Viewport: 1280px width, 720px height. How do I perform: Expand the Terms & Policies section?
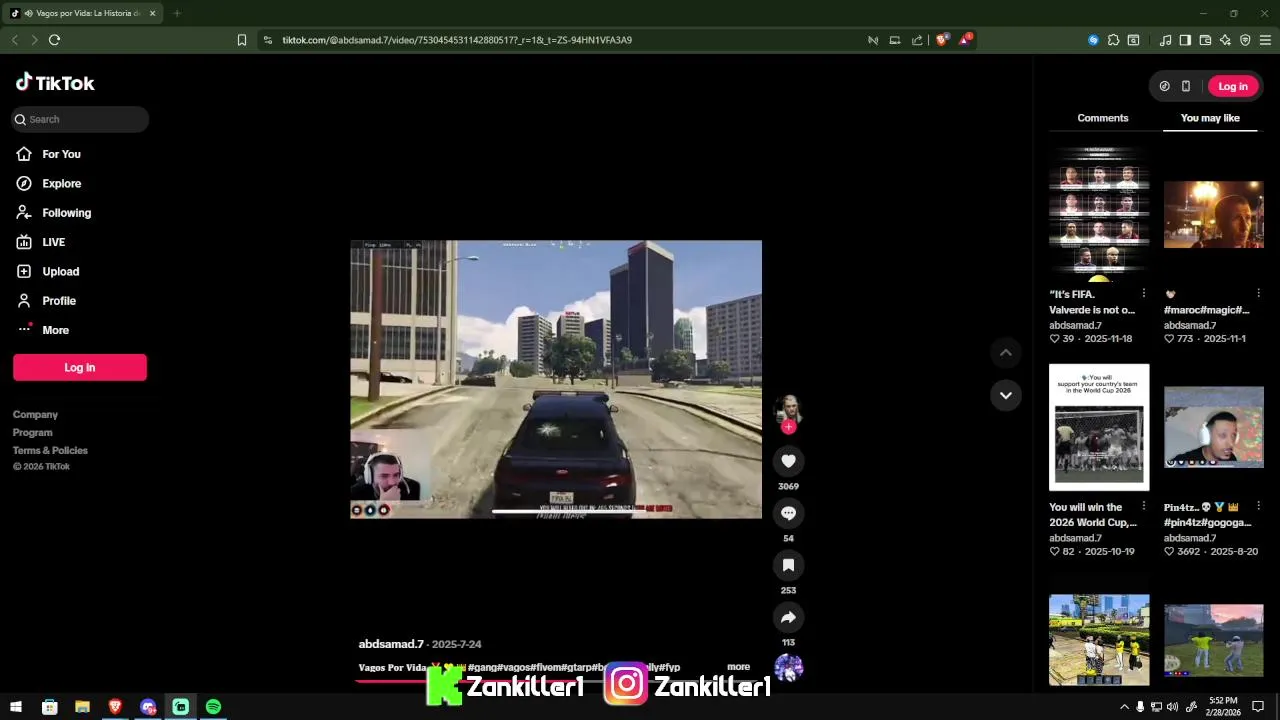(50, 450)
